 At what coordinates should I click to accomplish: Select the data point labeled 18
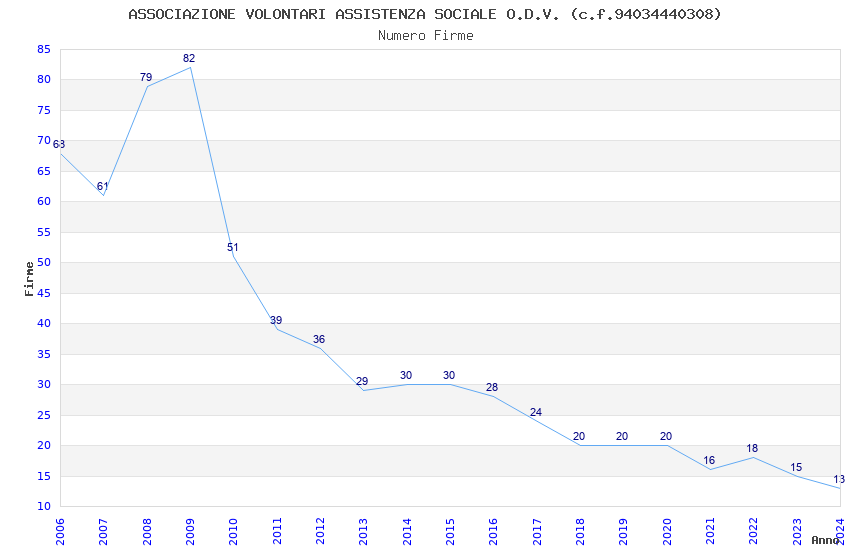click(x=752, y=448)
